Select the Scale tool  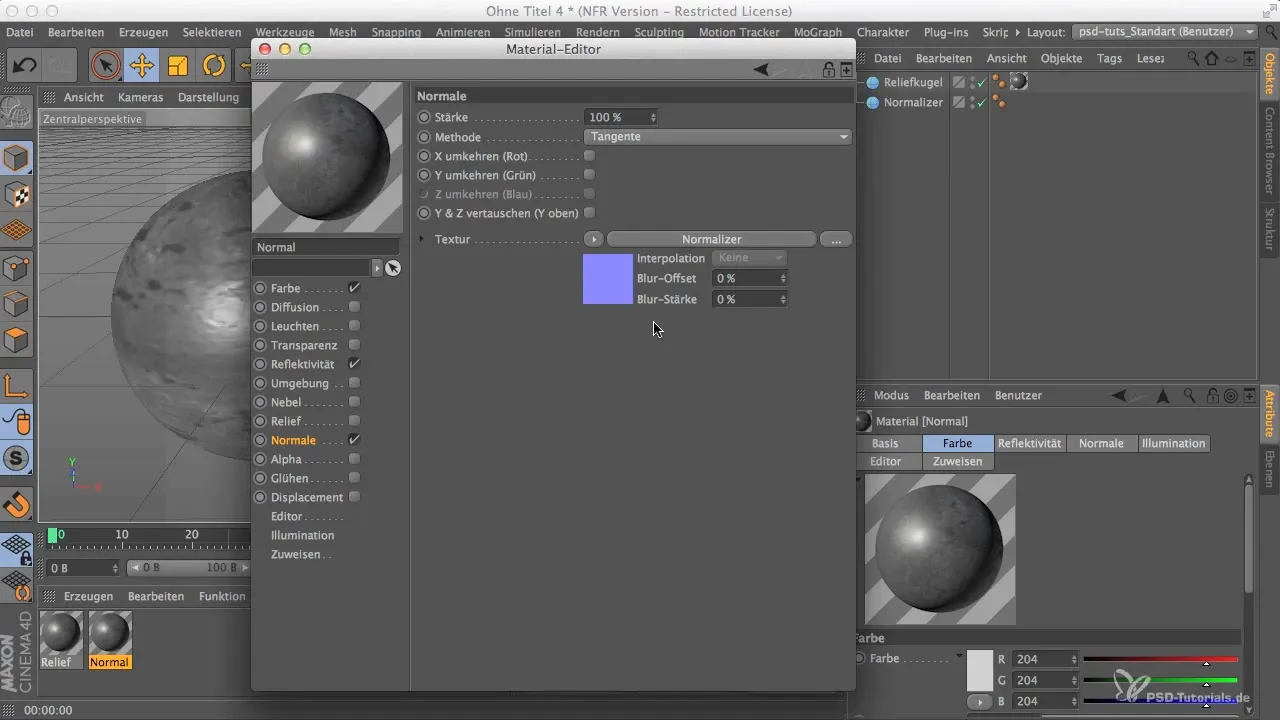click(177, 66)
